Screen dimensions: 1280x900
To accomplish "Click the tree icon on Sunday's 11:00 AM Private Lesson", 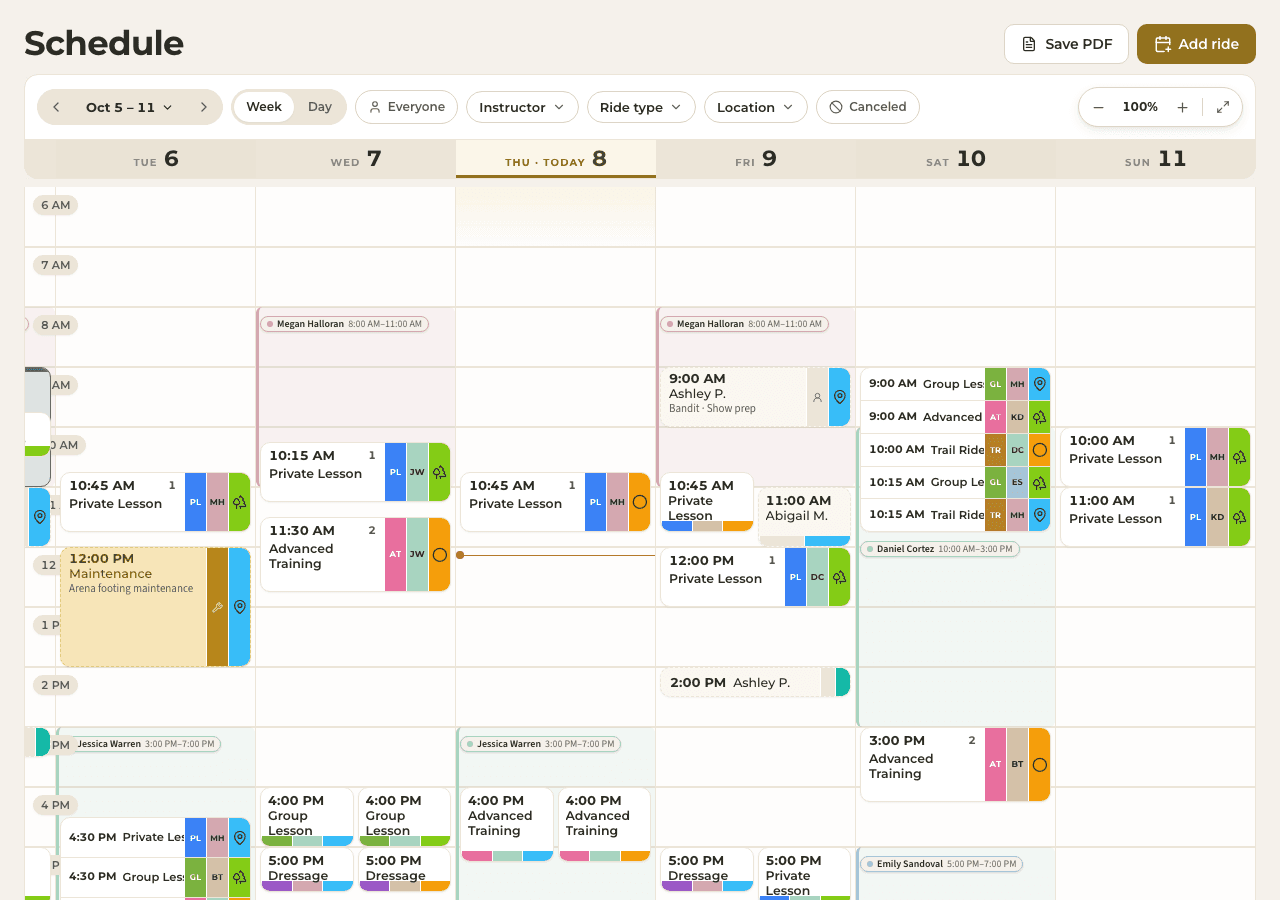I will pos(1240,517).
